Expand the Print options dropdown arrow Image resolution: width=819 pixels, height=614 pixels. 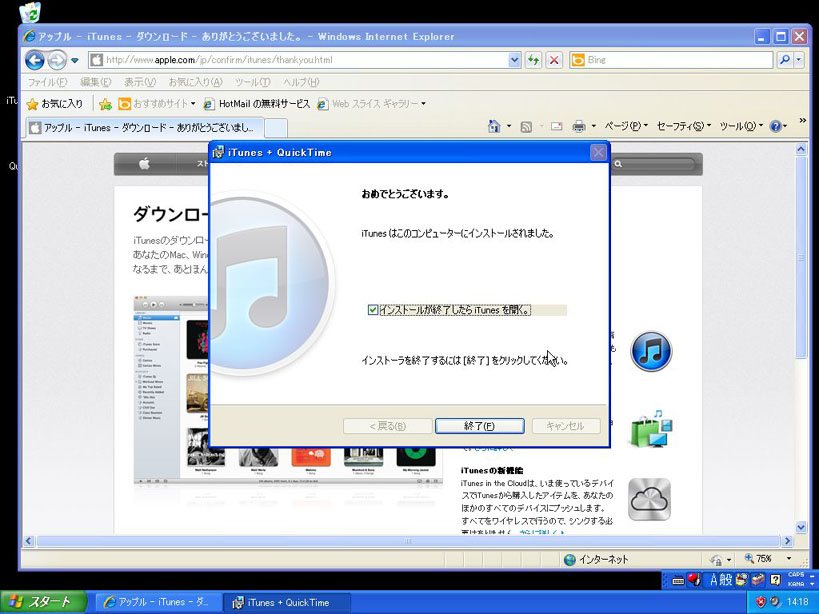593,126
